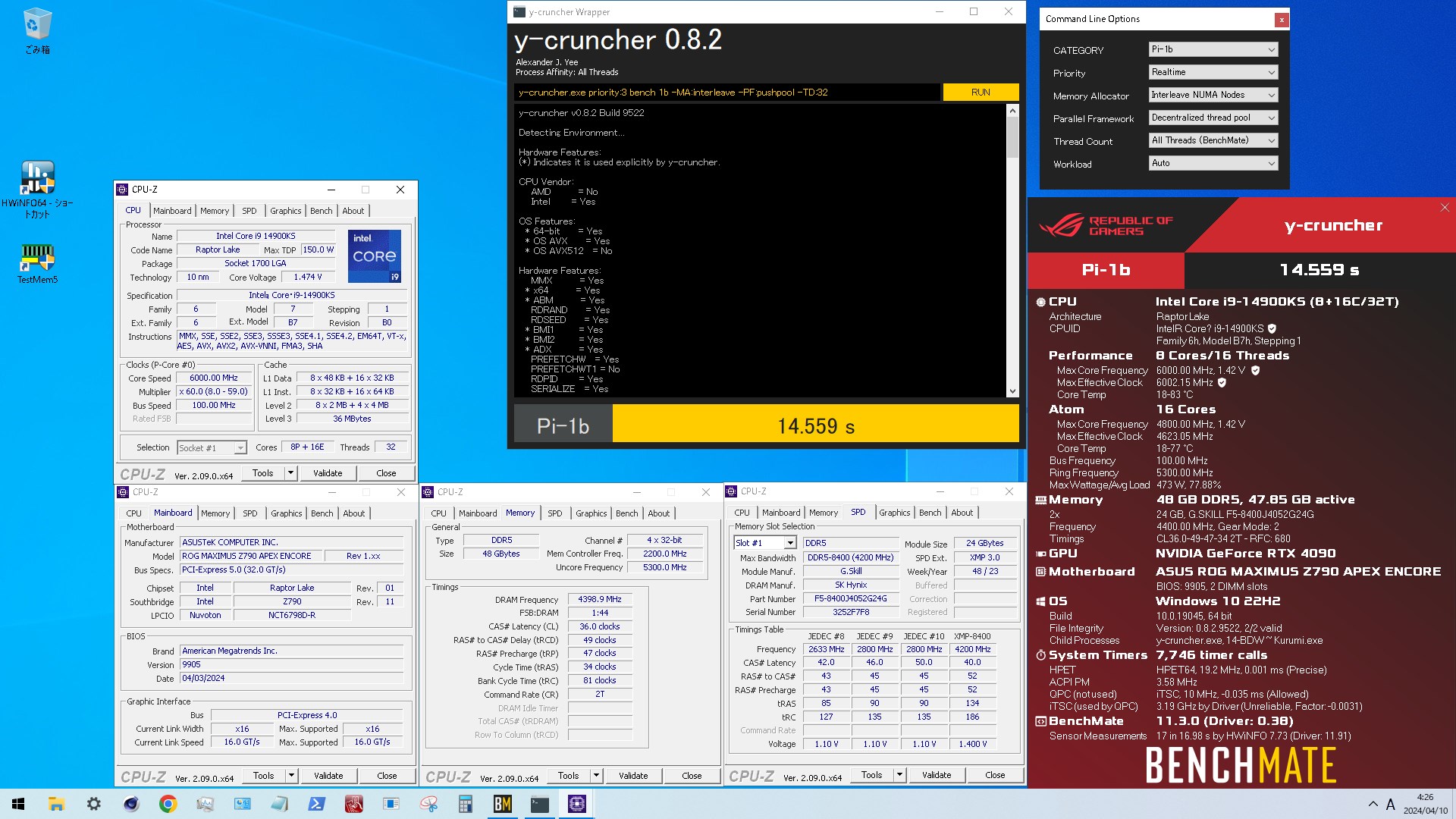Click the Uncore Frequency 5300.0 MHz value
This screenshot has height=819, width=1456.
point(664,567)
